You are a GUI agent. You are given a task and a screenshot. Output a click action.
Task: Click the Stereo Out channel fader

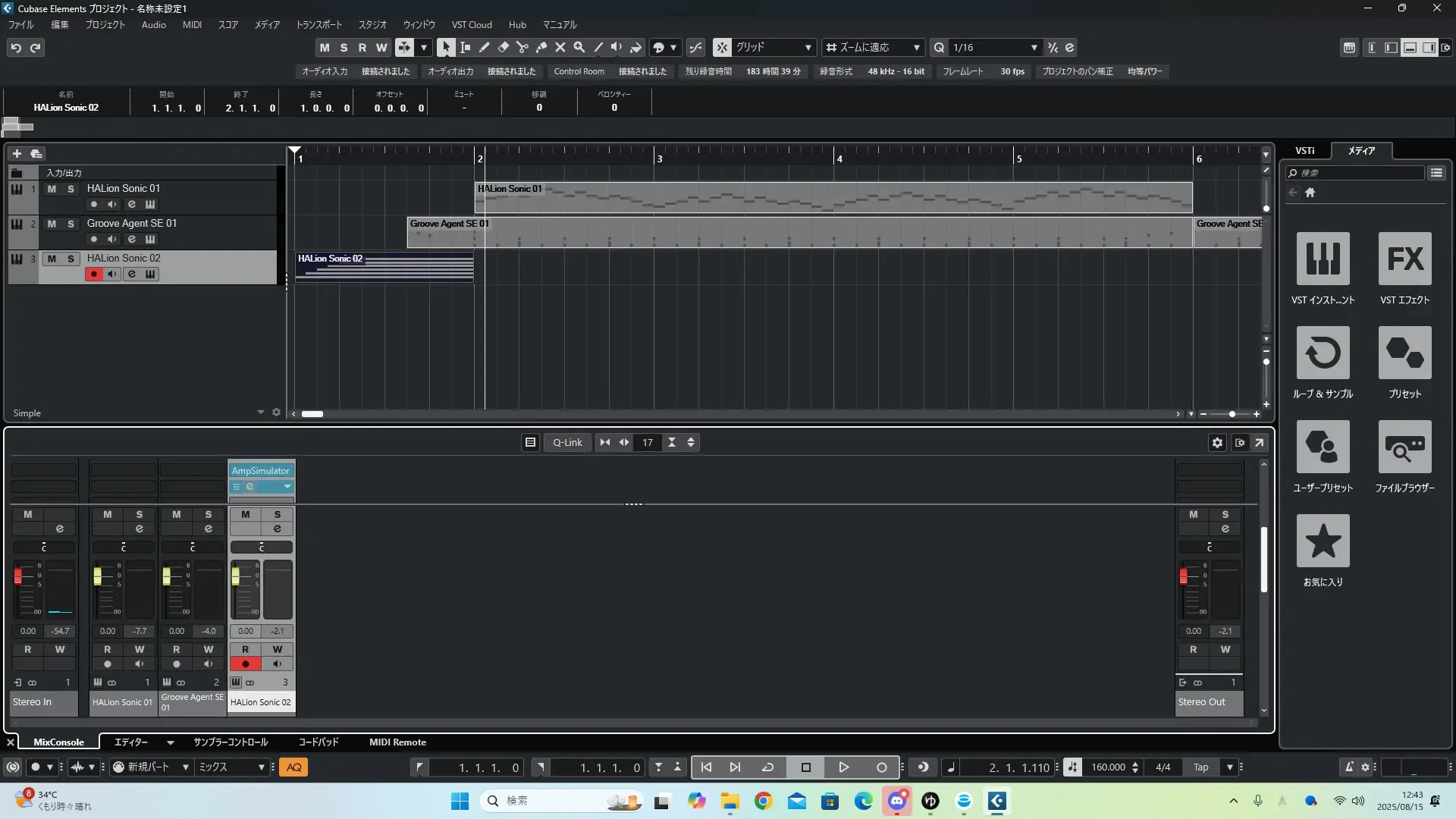tap(1183, 576)
